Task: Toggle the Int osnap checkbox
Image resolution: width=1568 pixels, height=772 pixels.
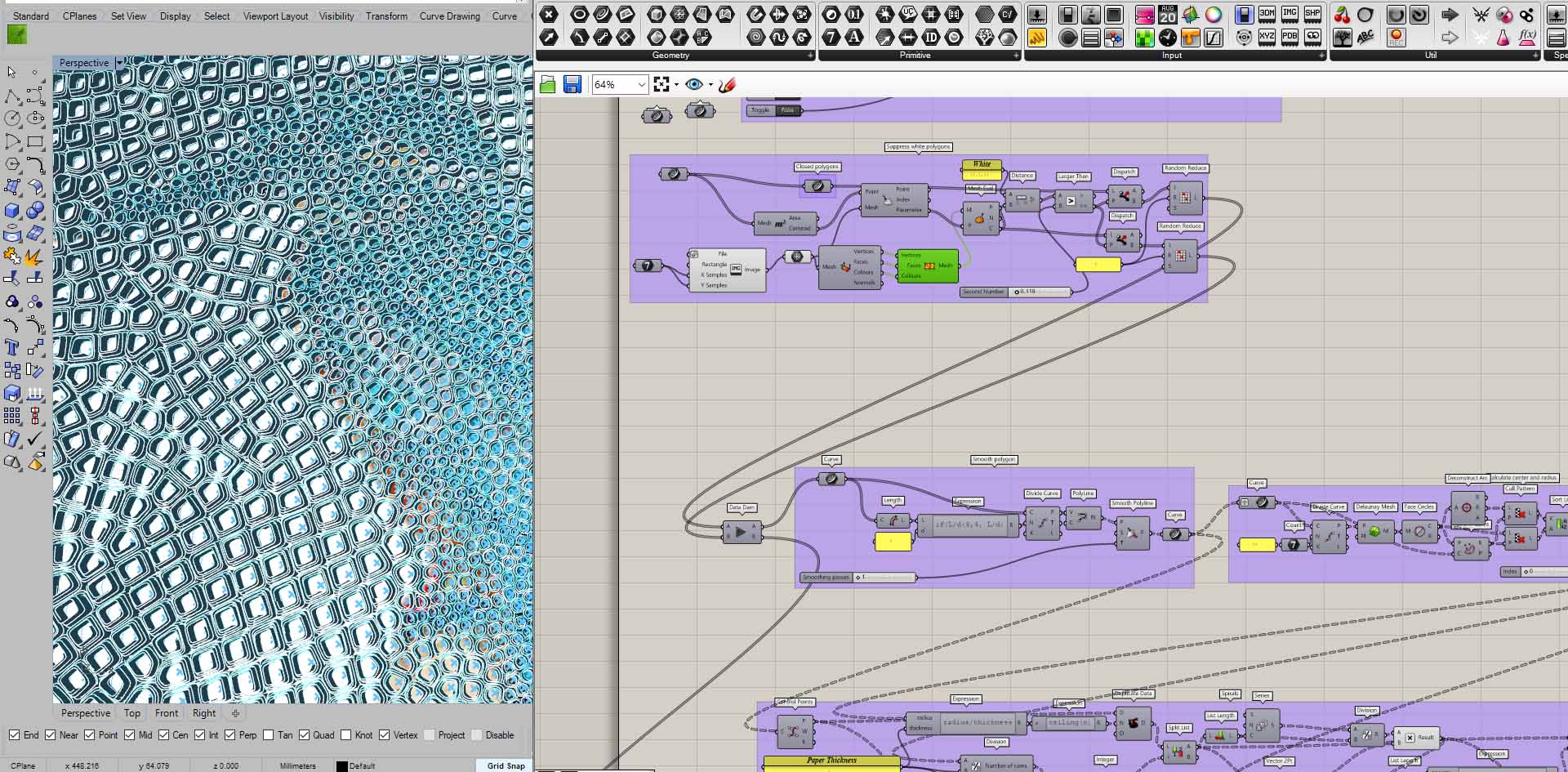Action: click(x=199, y=735)
